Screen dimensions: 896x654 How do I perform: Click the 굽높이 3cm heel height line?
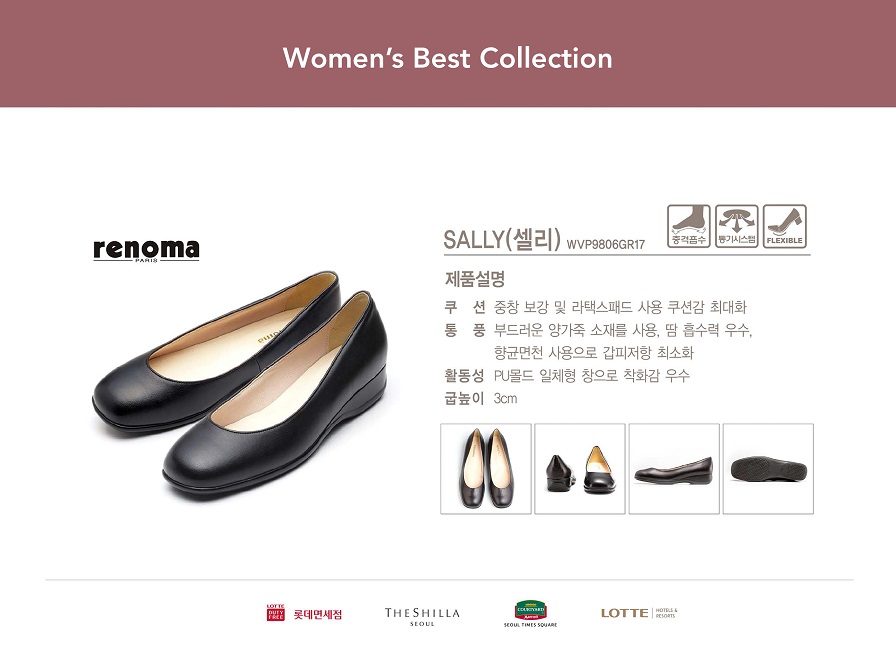tap(481, 398)
